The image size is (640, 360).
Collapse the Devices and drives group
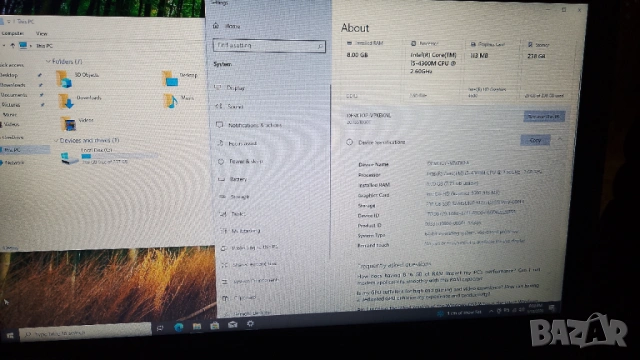click(56, 140)
